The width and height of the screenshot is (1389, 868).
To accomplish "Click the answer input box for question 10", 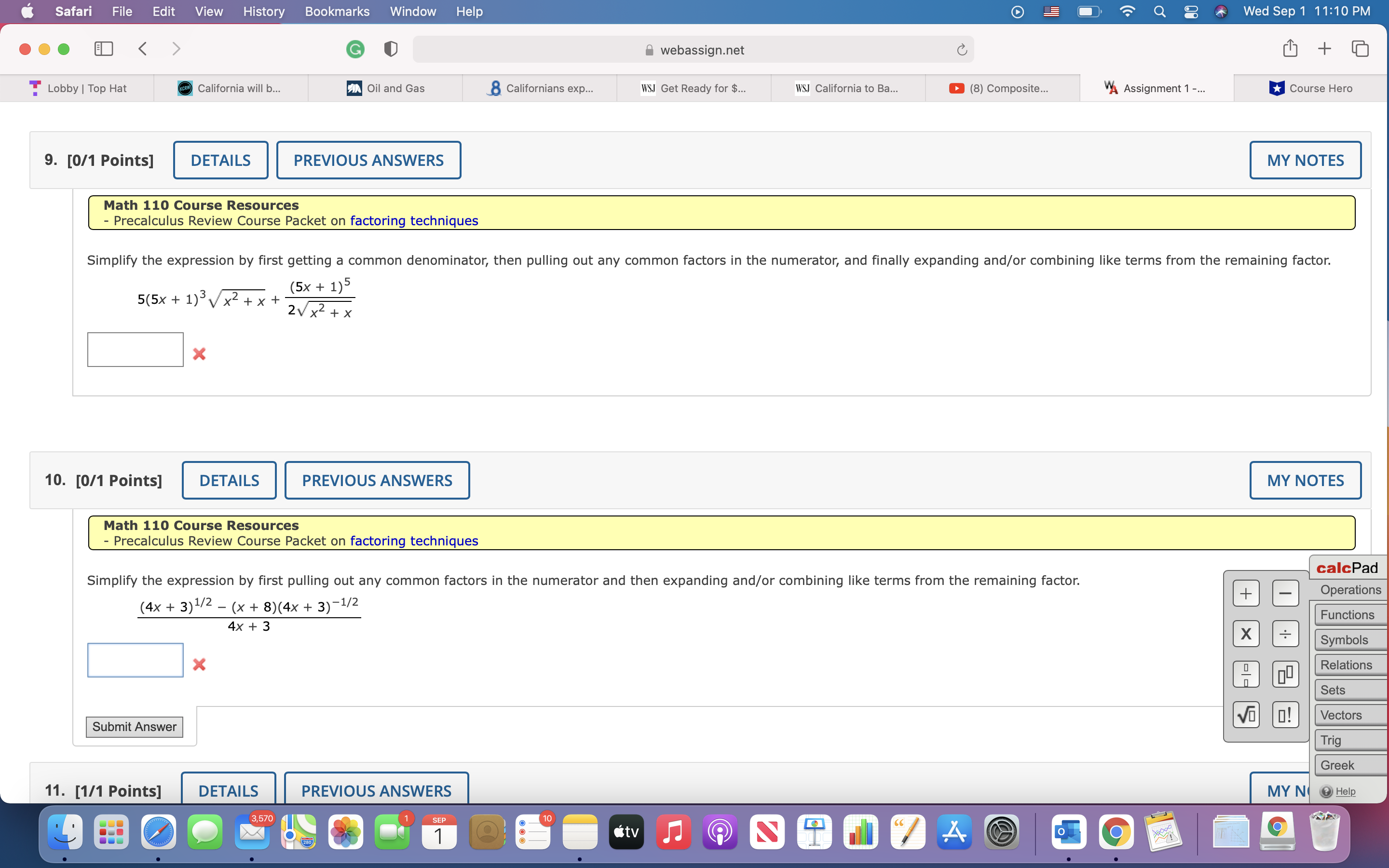I will pyautogui.click(x=136, y=660).
